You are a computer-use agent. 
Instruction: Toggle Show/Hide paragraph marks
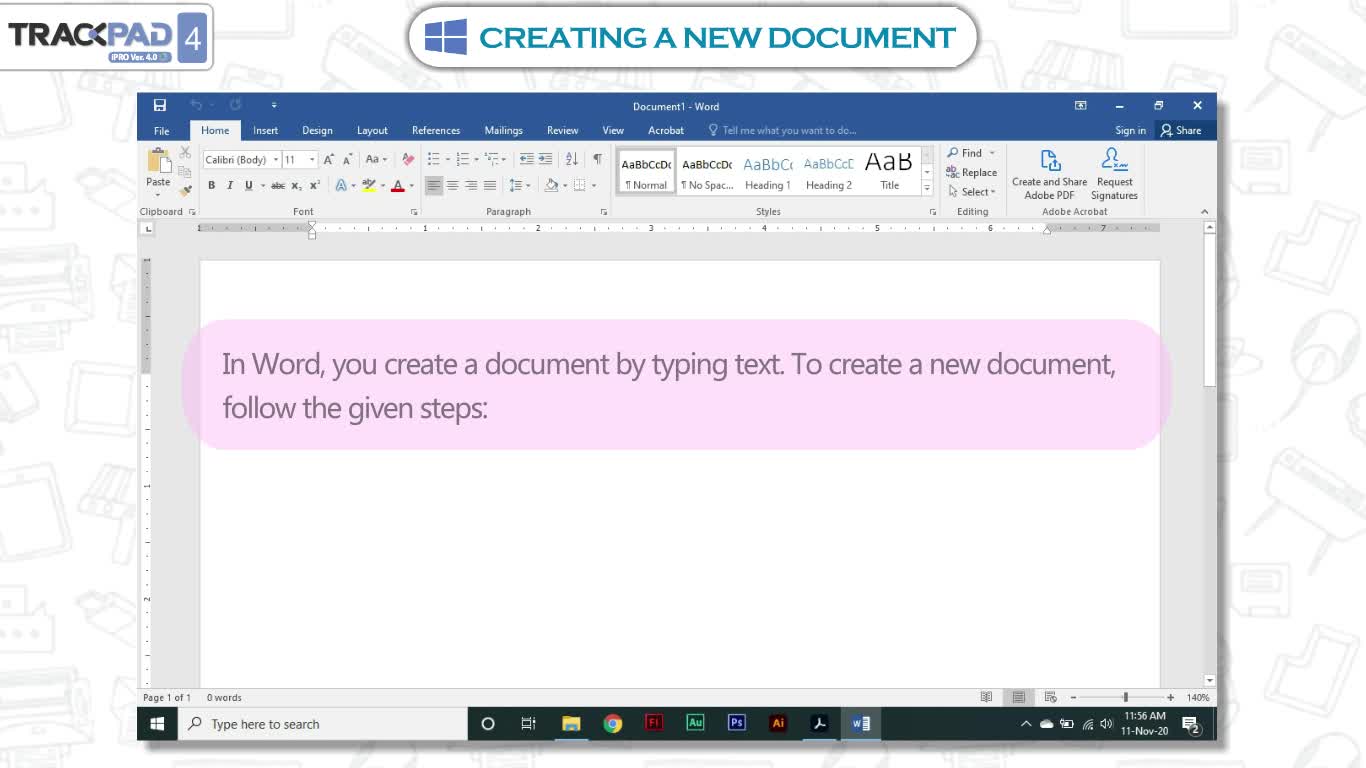597,159
